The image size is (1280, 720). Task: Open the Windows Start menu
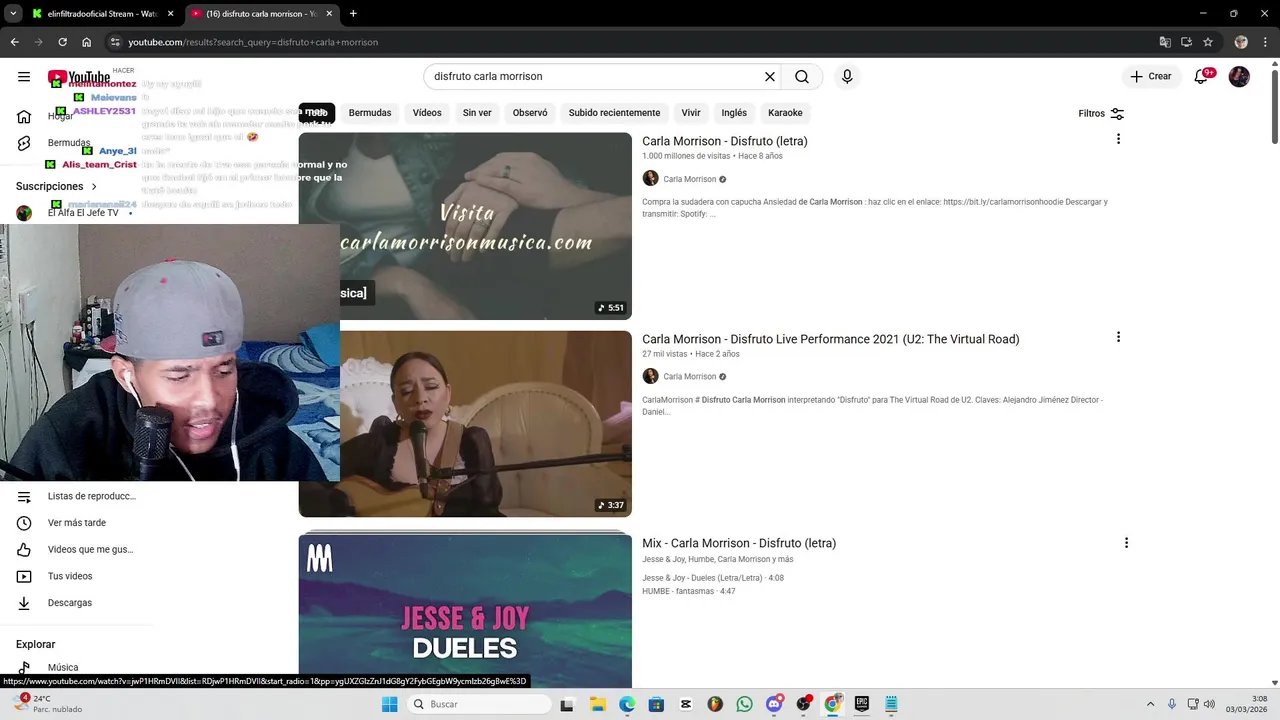click(x=389, y=704)
